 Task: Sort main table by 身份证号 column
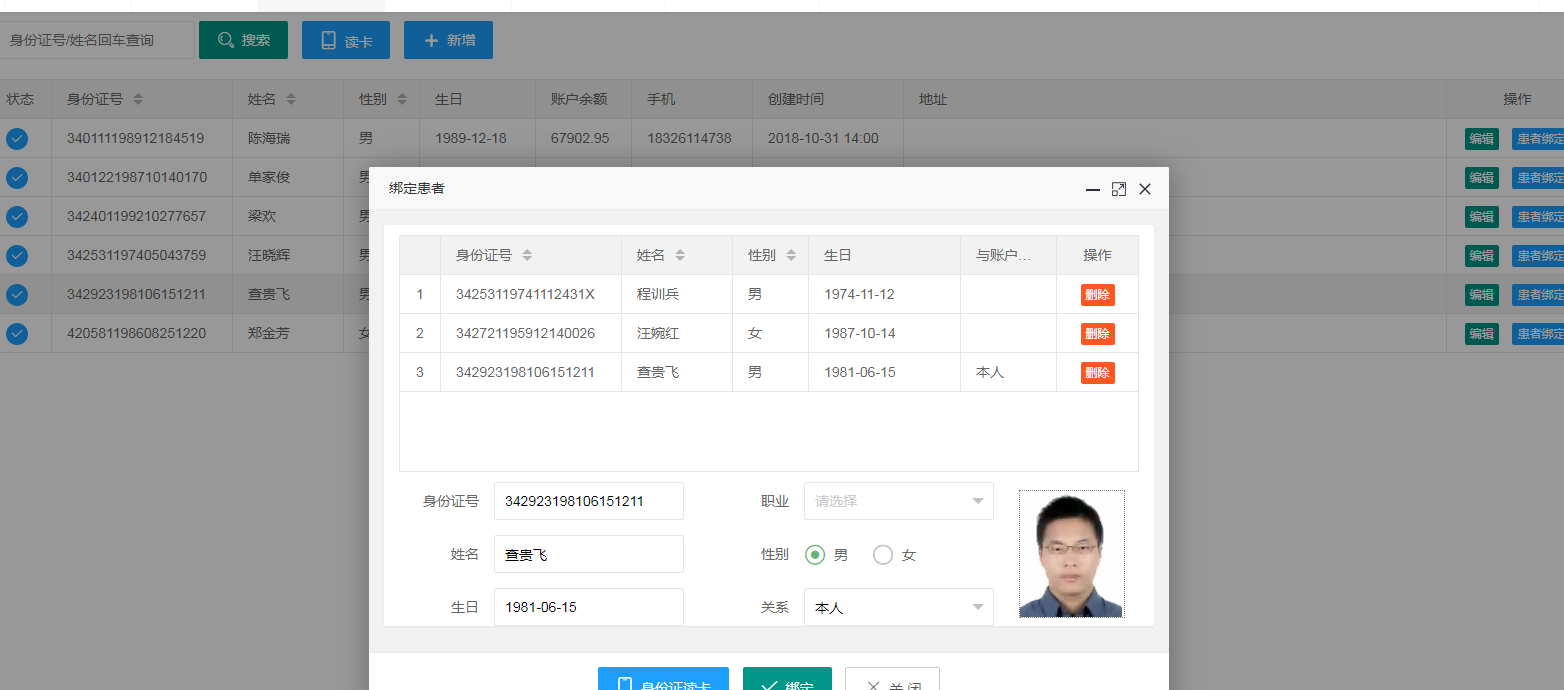(138, 100)
